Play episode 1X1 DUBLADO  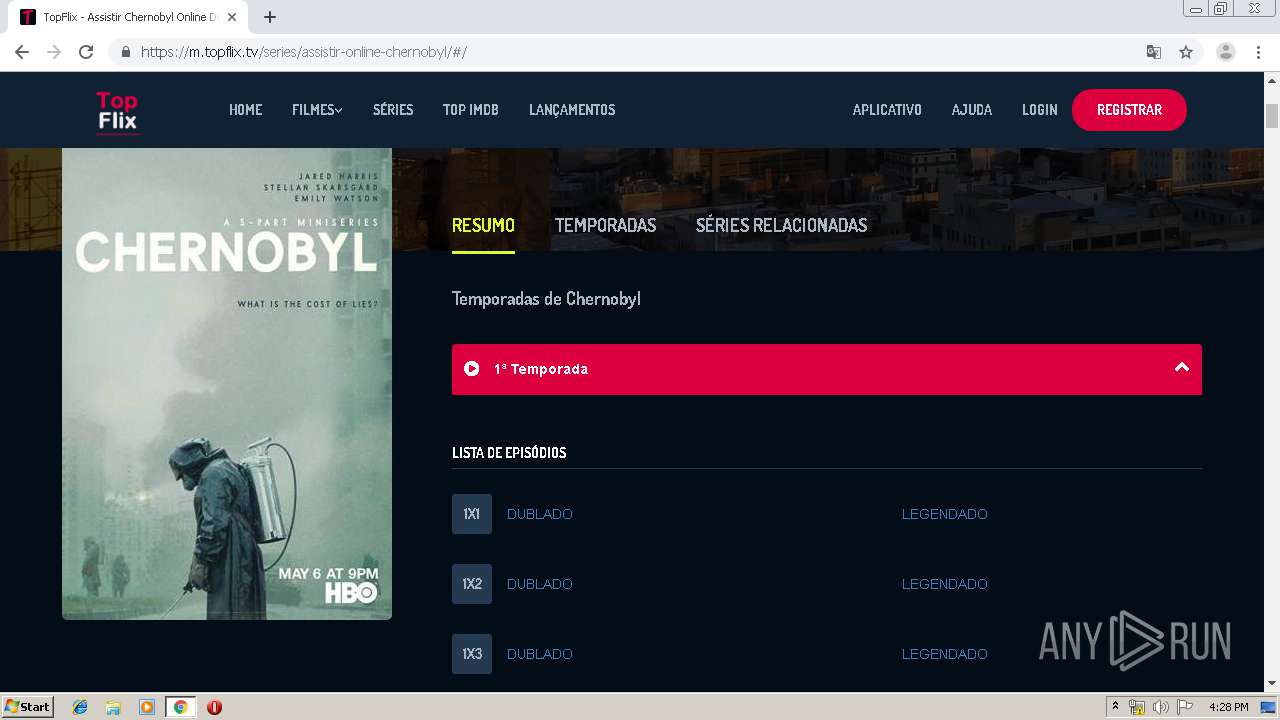coord(540,514)
